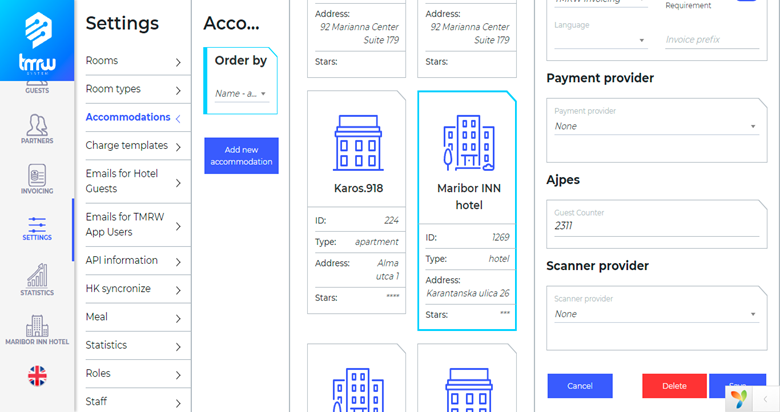780x412 pixels.
Task: Open the Statistics chart icon in sidebar
Action: (x=37, y=275)
